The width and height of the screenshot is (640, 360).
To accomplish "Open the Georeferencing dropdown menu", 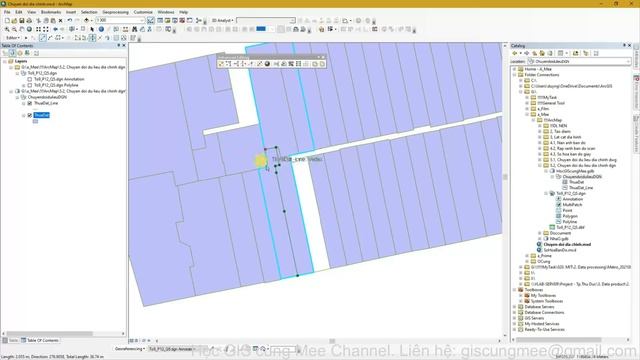I will [x=130, y=349].
